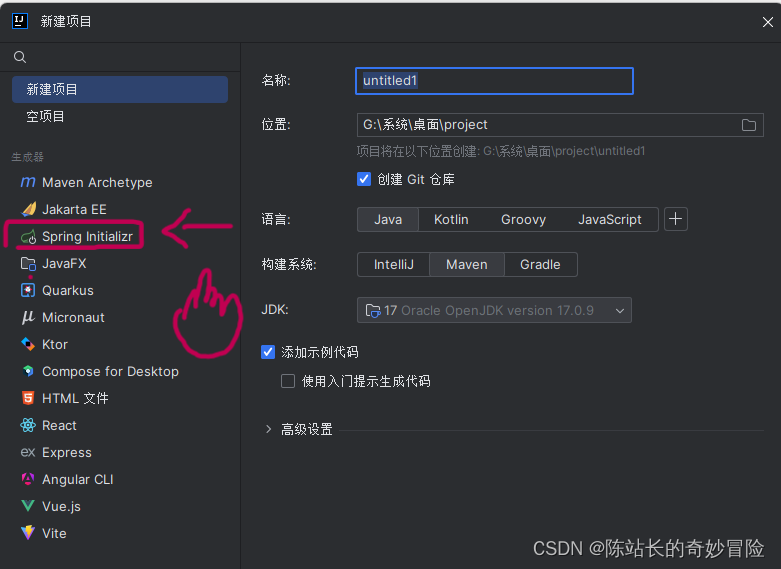Uncheck the Create Git repository checkbox

(364, 179)
